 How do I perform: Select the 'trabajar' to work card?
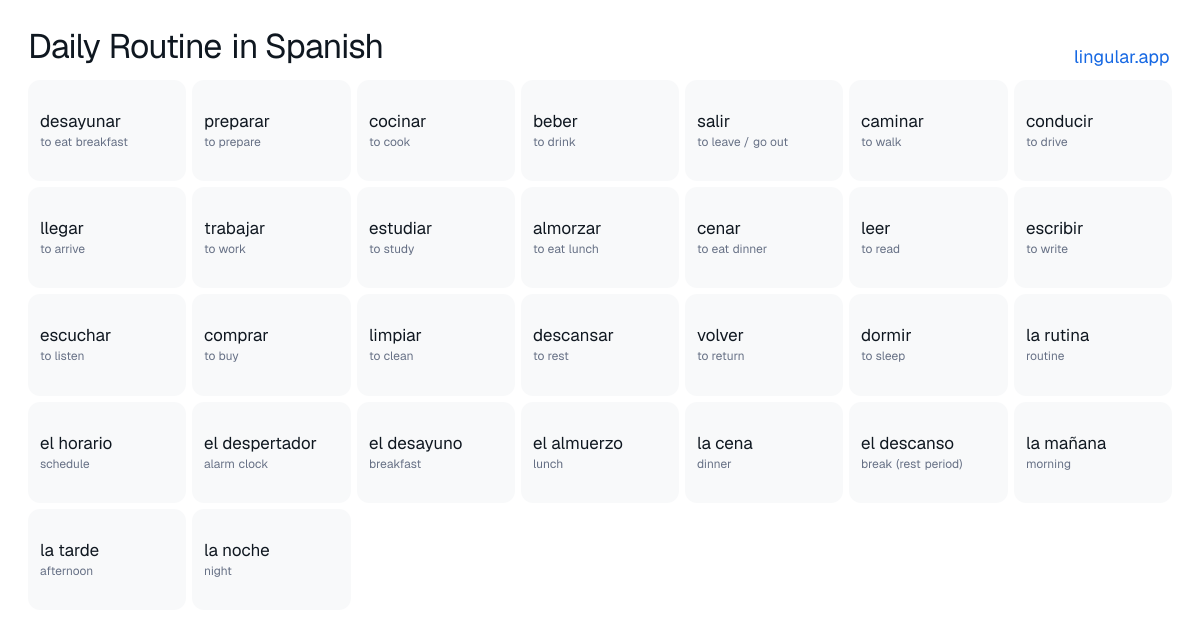271,237
